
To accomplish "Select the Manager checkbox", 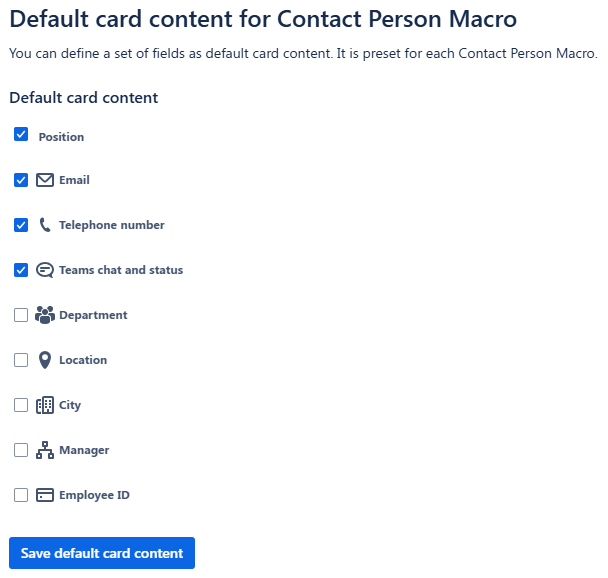I will pos(21,450).
